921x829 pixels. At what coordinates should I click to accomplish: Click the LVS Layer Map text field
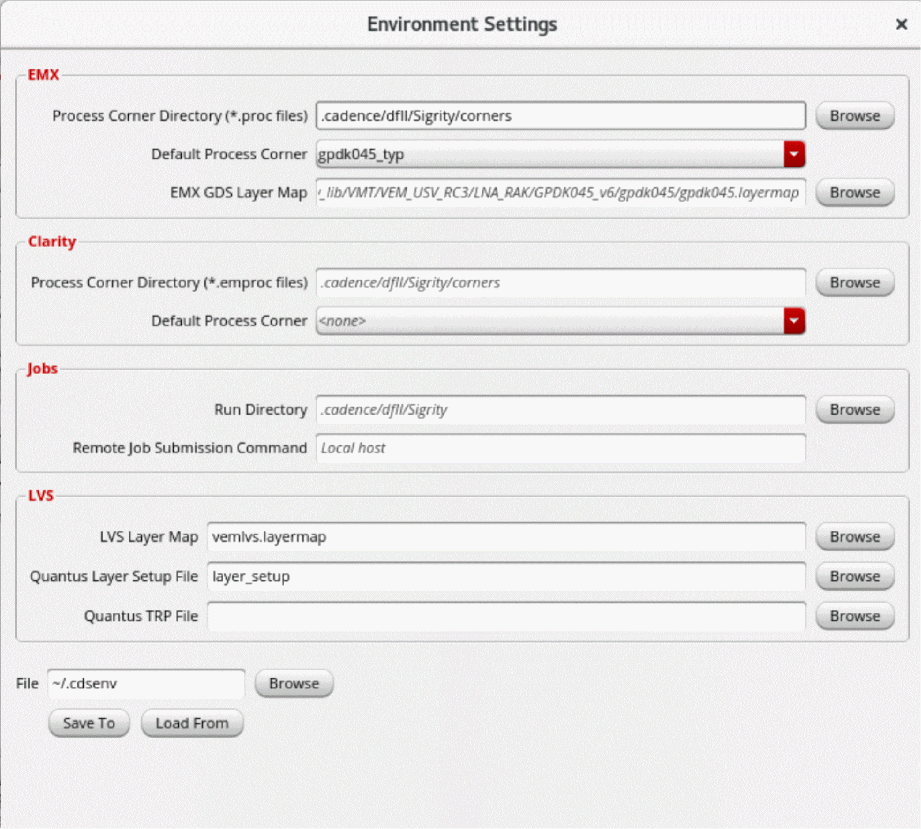pos(506,537)
